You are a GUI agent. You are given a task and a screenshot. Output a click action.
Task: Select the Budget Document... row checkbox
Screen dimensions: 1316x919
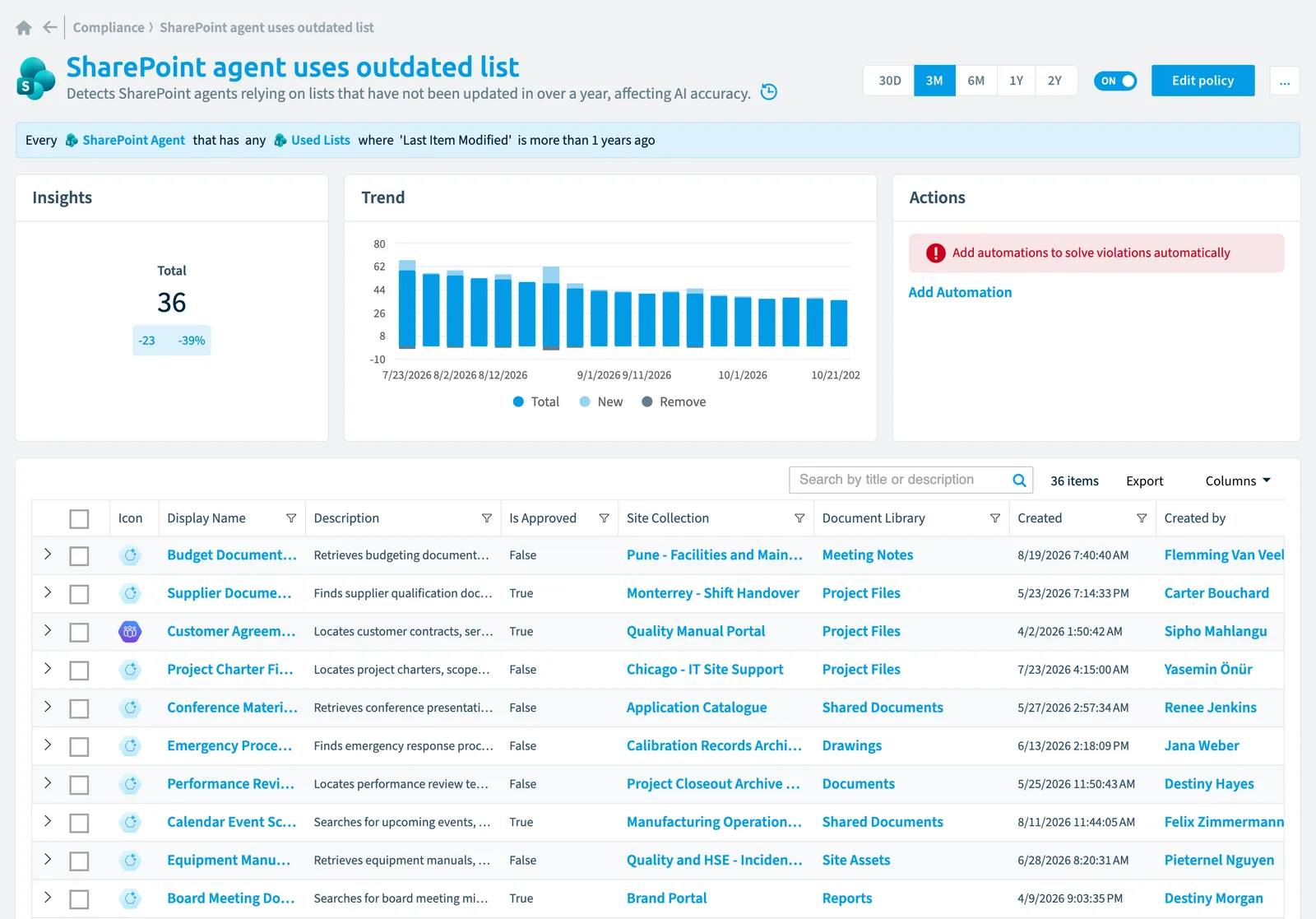[x=79, y=556]
